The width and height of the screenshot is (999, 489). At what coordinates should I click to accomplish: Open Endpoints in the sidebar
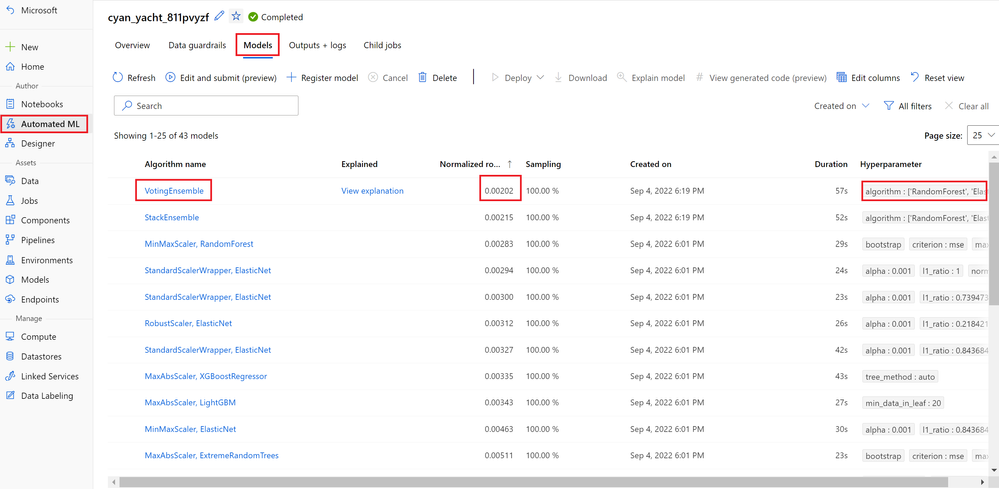click(40, 299)
